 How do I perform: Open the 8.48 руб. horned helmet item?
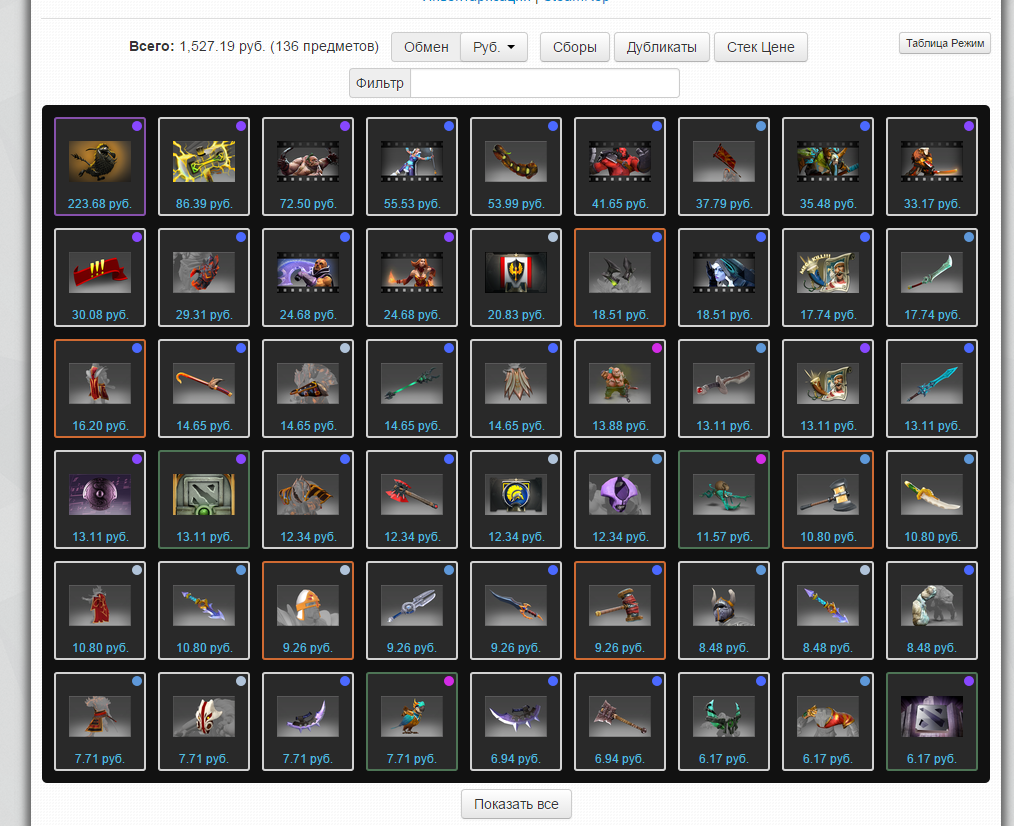pos(724,611)
